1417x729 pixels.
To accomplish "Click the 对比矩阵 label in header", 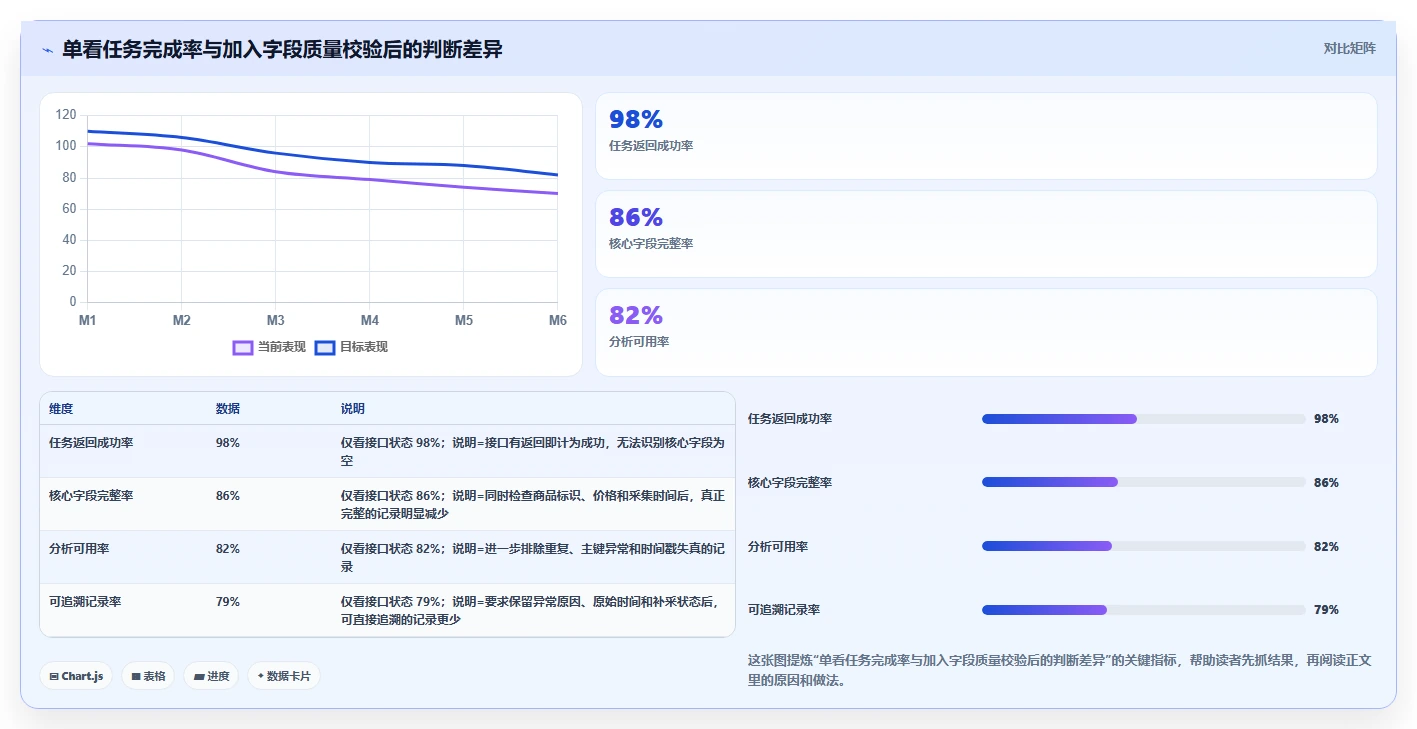I will pyautogui.click(x=1349, y=48).
